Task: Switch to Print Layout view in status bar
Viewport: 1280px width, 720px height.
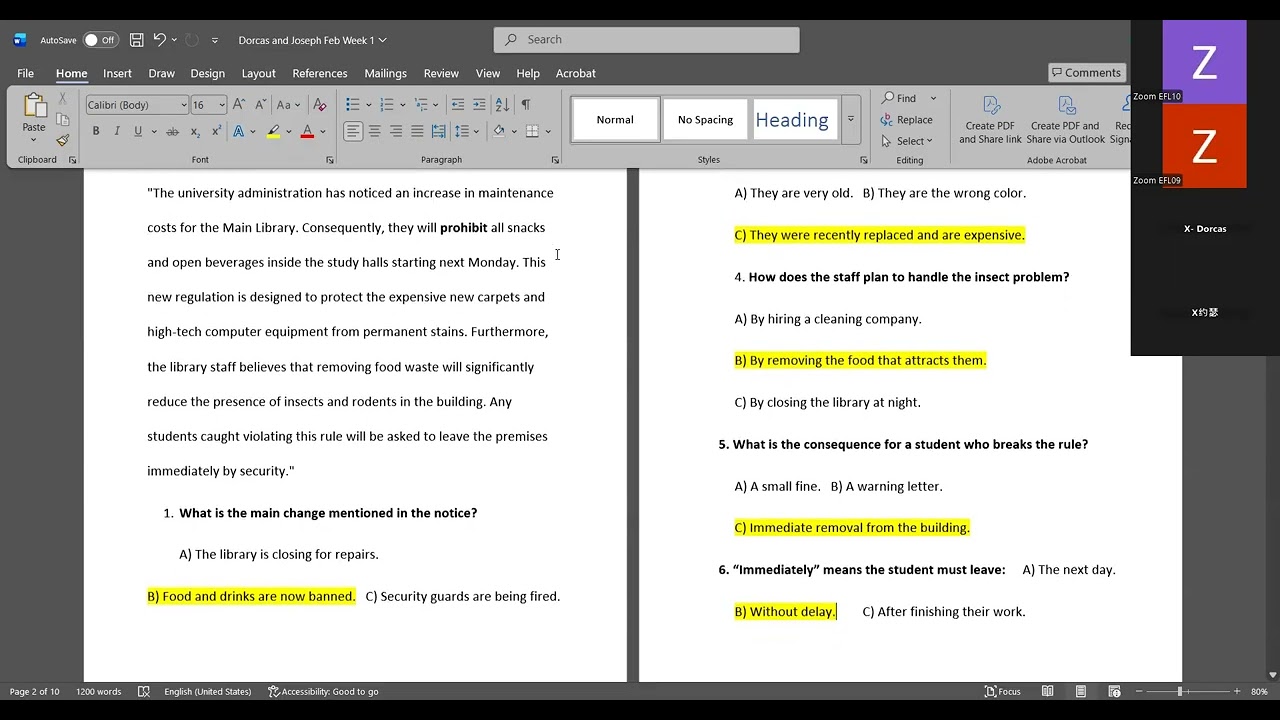Action: click(x=1081, y=691)
